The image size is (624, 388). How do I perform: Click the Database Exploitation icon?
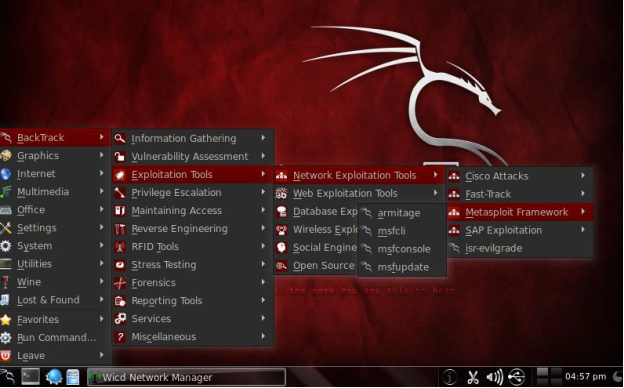(281, 212)
